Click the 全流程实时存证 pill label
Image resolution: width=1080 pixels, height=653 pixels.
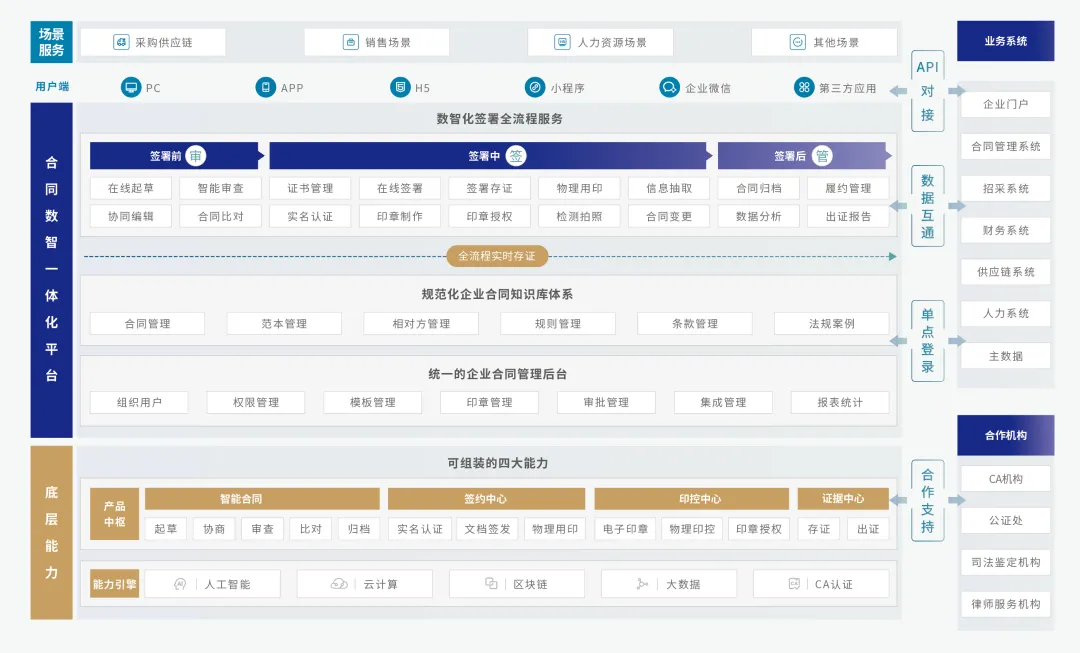[x=497, y=256]
